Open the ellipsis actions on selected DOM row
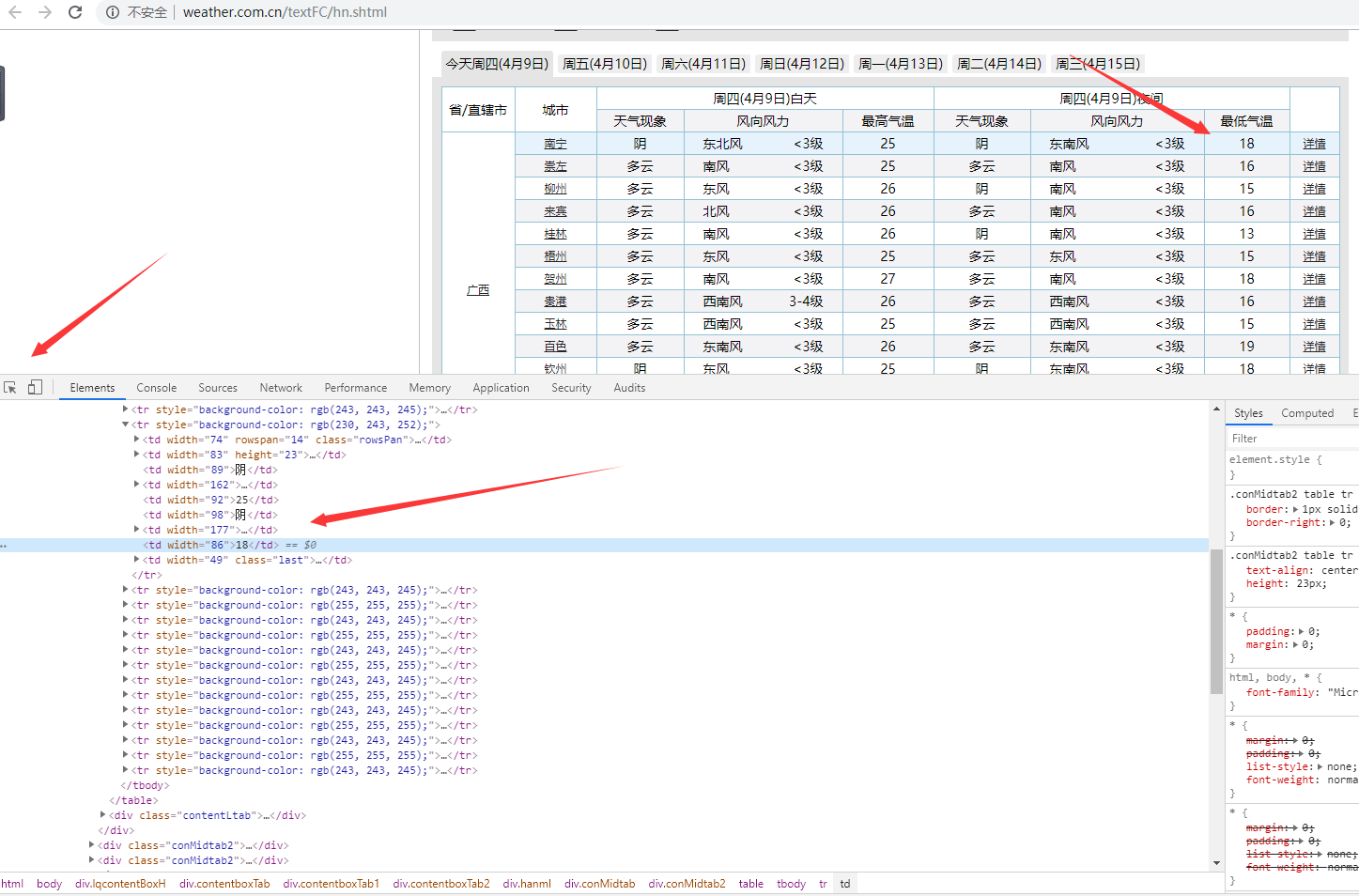The image size is (1359, 896). [4, 545]
